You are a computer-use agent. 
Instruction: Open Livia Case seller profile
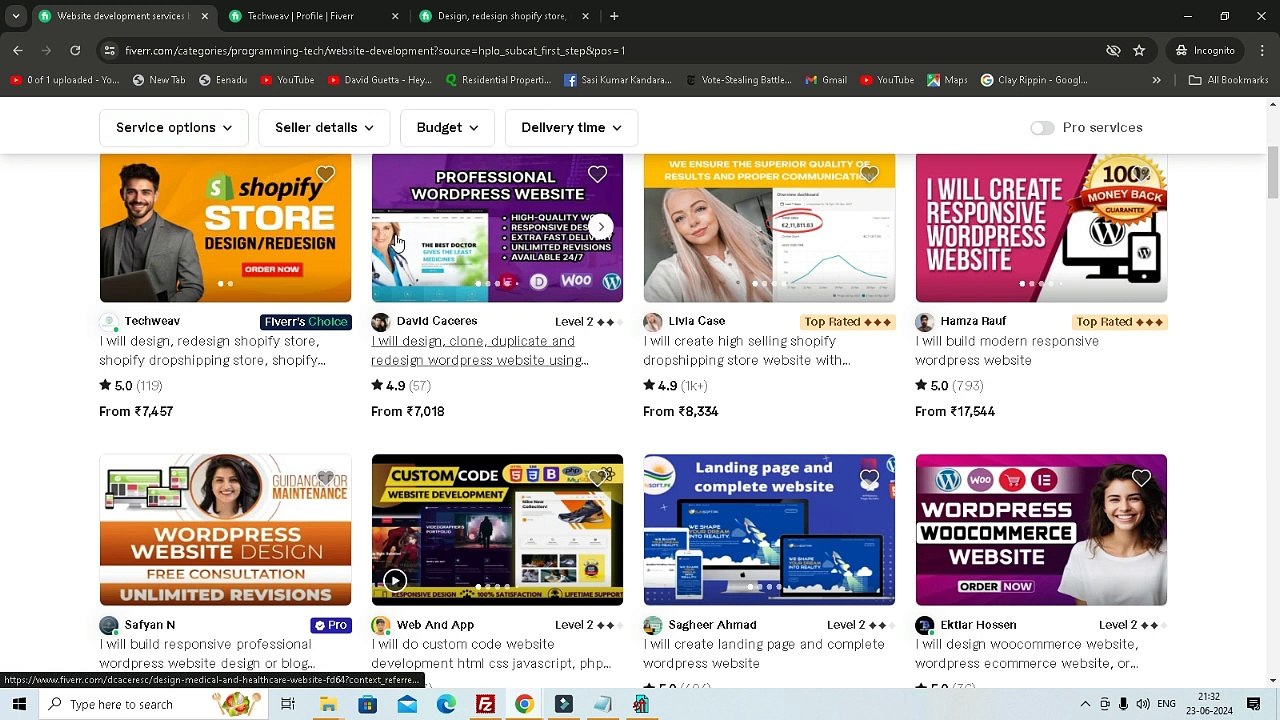[697, 321]
